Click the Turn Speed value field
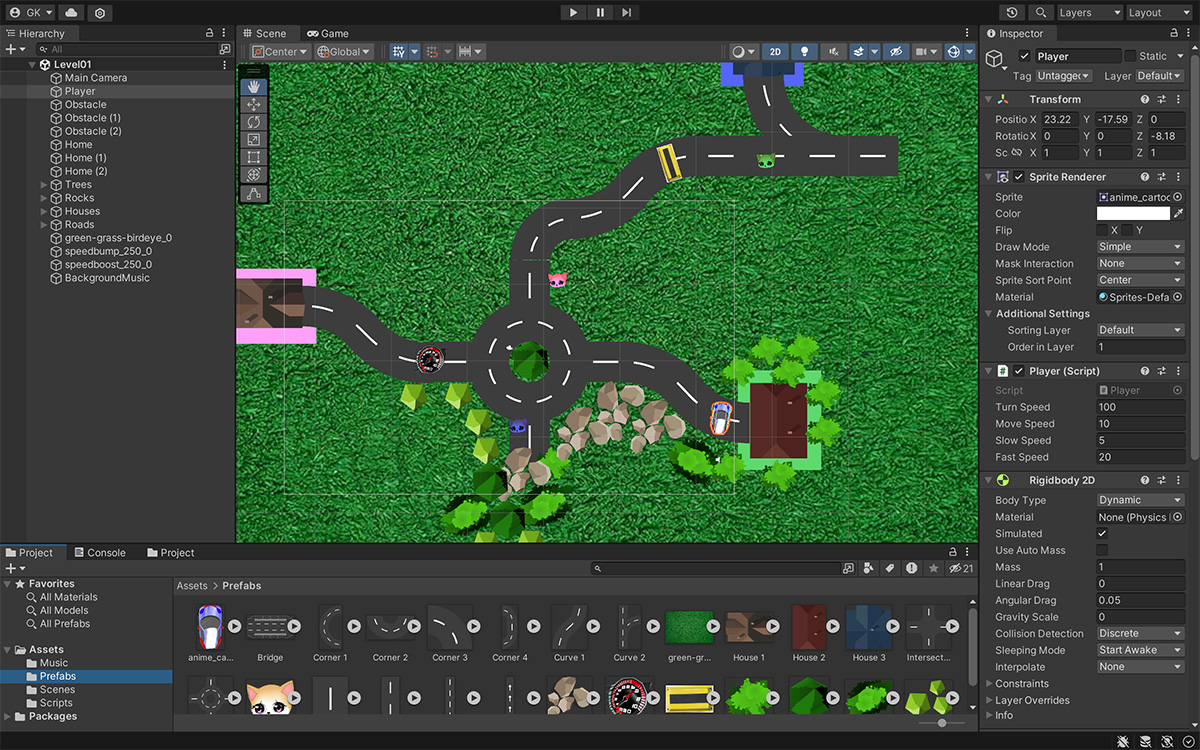This screenshot has height=750, width=1200. coord(1140,407)
